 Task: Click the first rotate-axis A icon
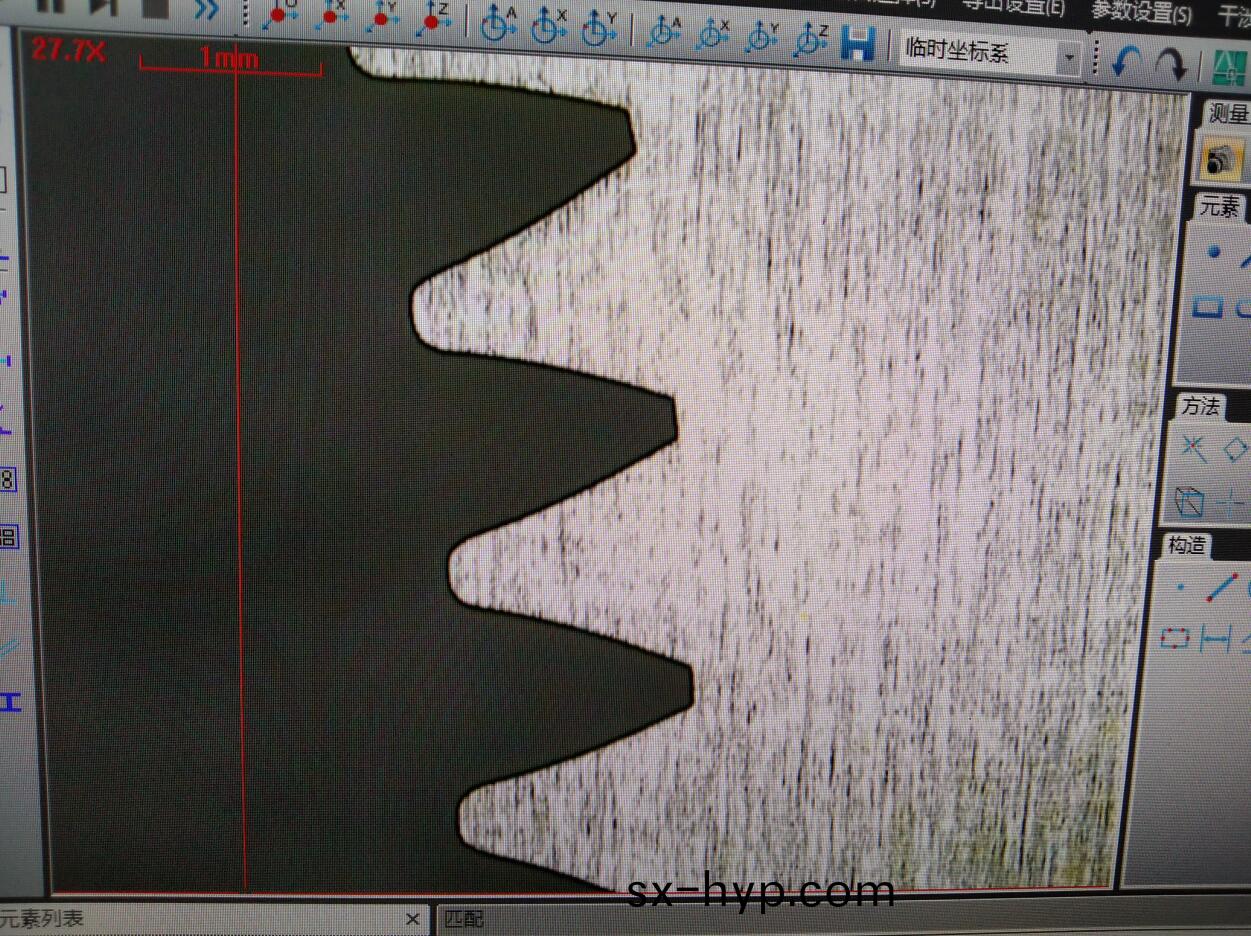[497, 24]
